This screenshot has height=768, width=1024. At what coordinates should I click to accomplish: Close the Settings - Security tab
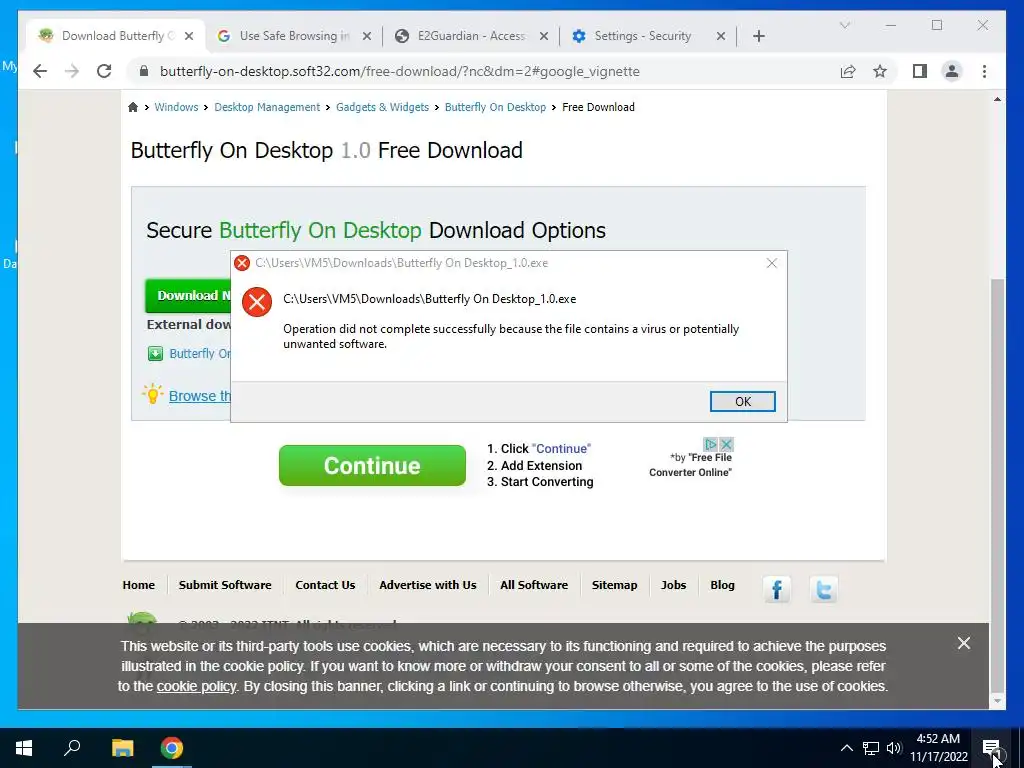(x=721, y=36)
